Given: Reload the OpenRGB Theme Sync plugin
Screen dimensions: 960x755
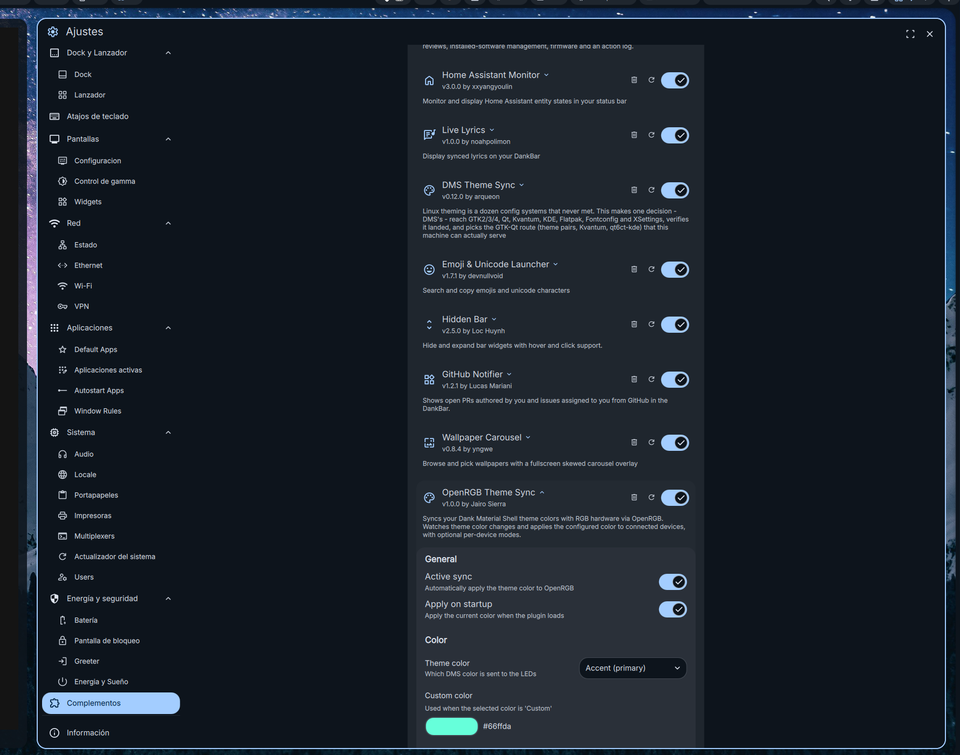Looking at the screenshot, I should point(651,498).
